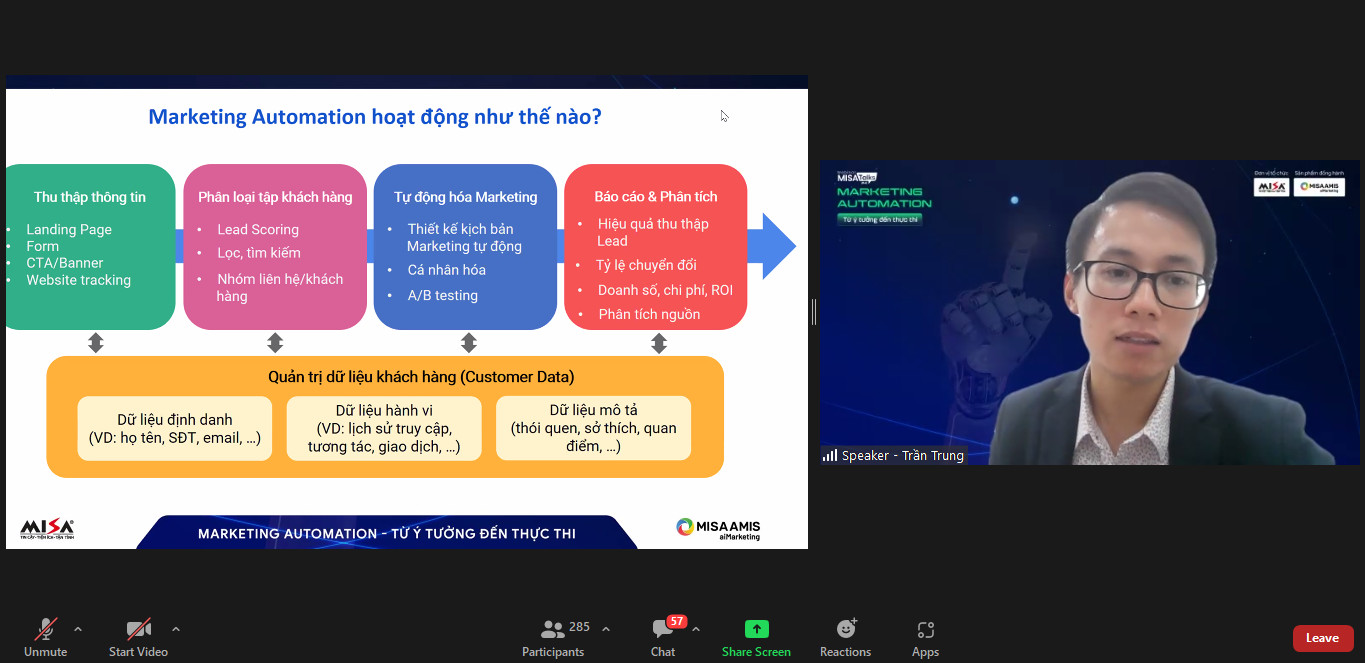Image resolution: width=1365 pixels, height=663 pixels.
Task: Click the divider handle between slide and video
Action: 814,312
